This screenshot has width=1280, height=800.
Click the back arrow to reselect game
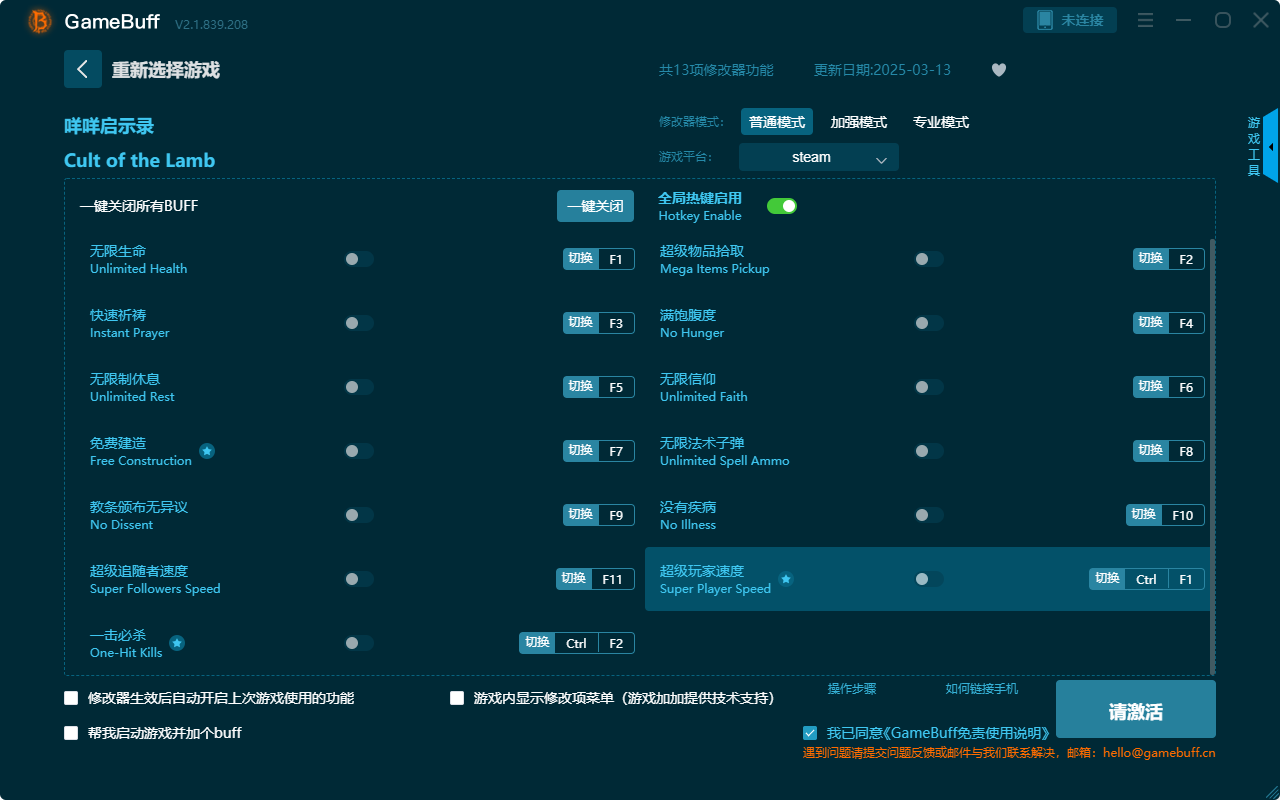coord(83,68)
